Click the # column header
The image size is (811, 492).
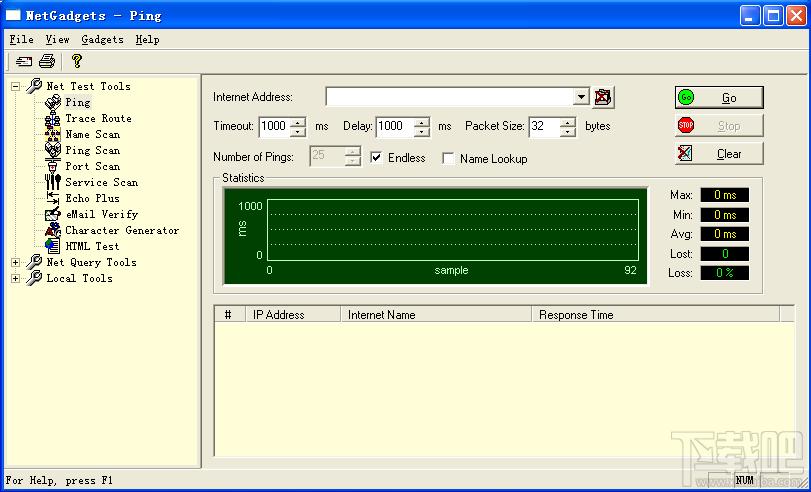[x=230, y=315]
